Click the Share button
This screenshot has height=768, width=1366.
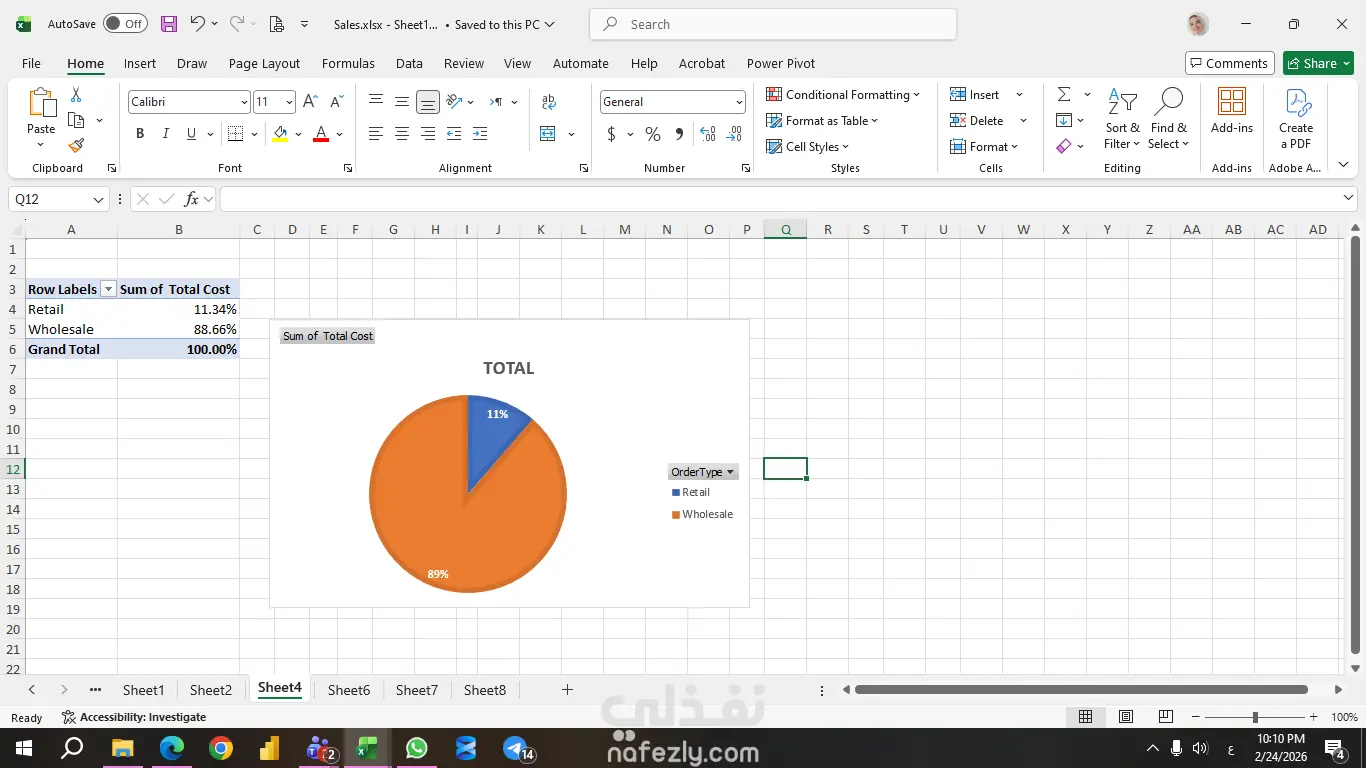click(x=1318, y=63)
